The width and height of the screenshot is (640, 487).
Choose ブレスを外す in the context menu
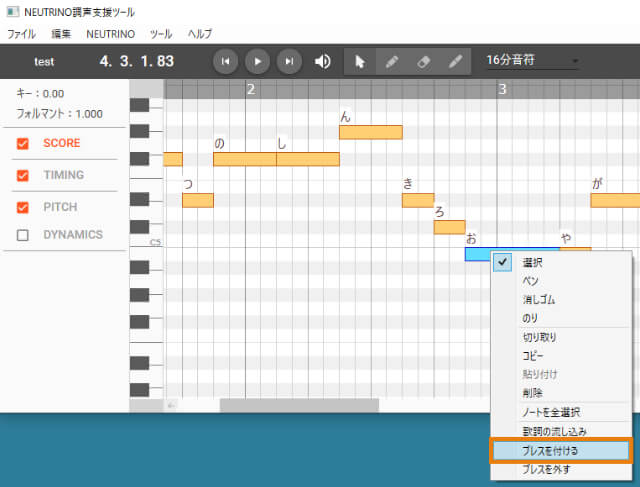(561, 469)
